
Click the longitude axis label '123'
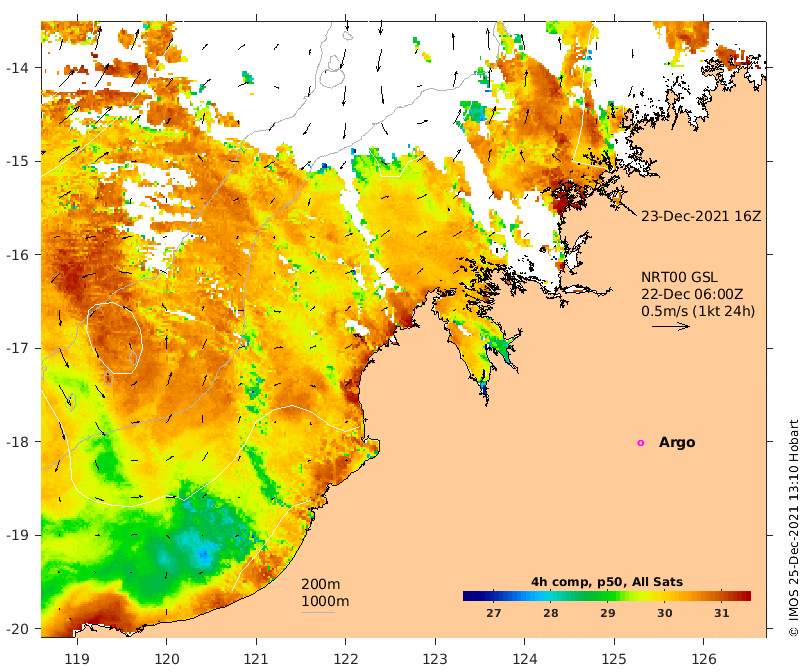pyautogui.click(x=435, y=659)
